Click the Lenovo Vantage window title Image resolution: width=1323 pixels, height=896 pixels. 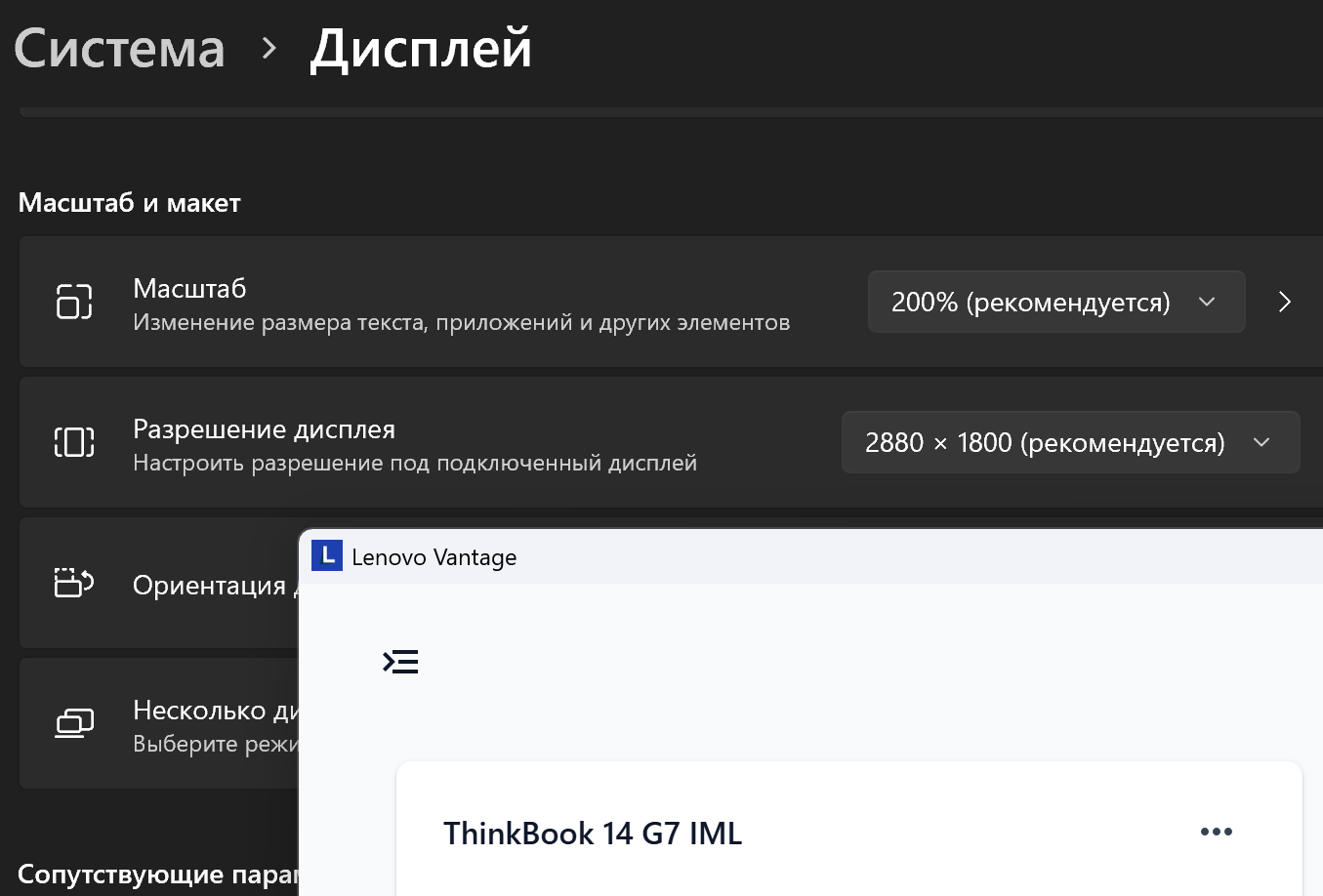[434, 557]
